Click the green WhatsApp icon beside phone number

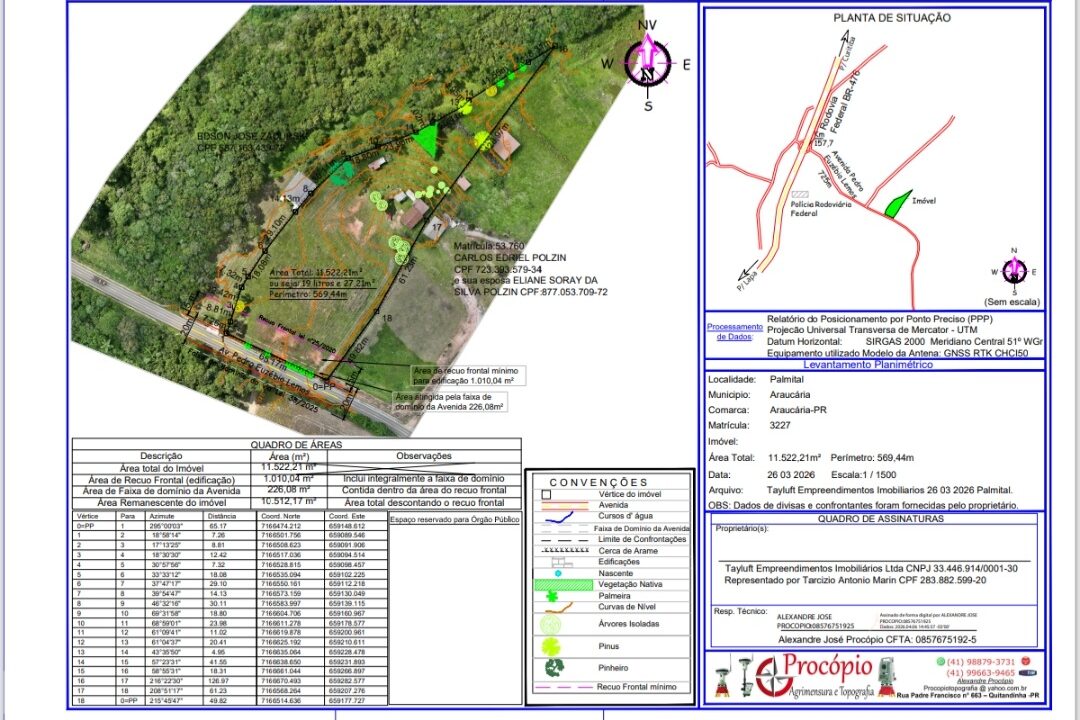pyautogui.click(x=940, y=661)
